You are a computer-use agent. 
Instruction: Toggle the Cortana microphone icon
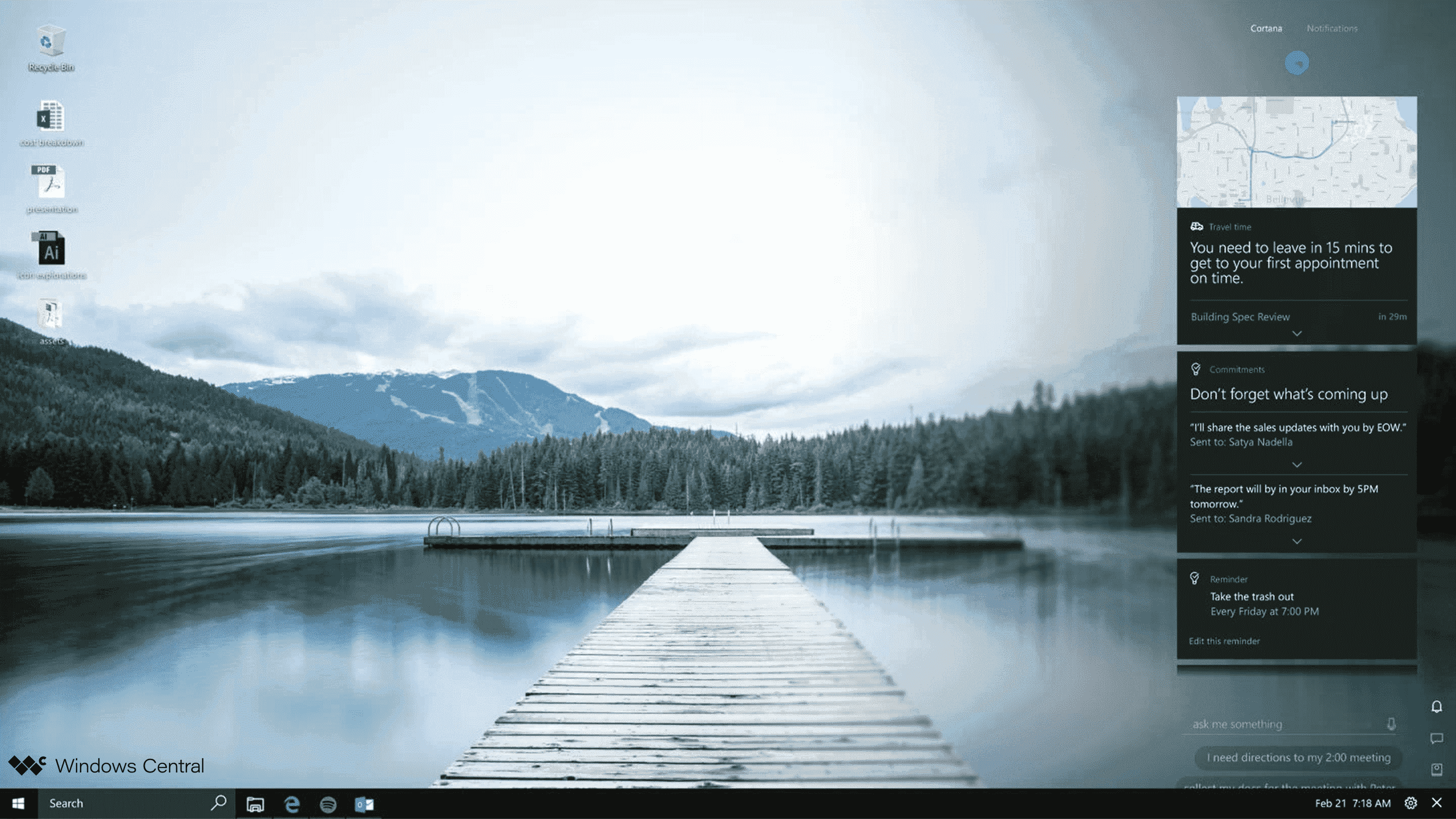pyautogui.click(x=1393, y=723)
